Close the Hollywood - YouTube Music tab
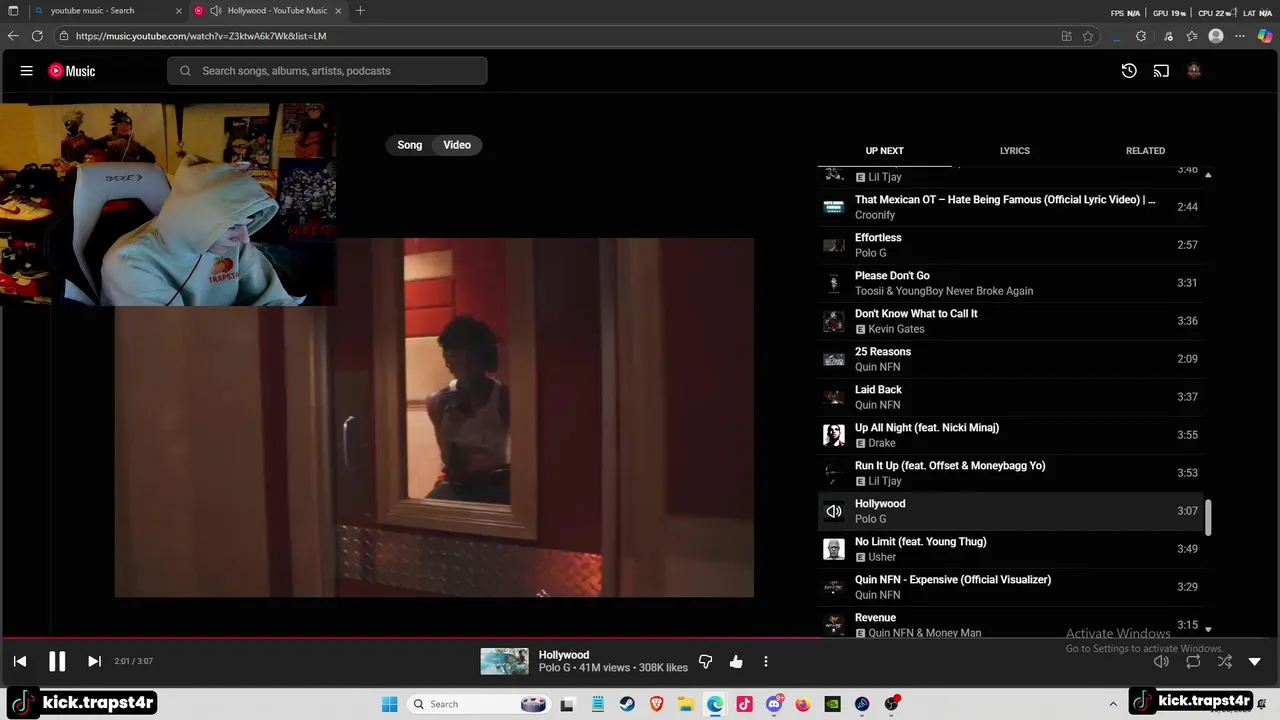 tap(339, 11)
